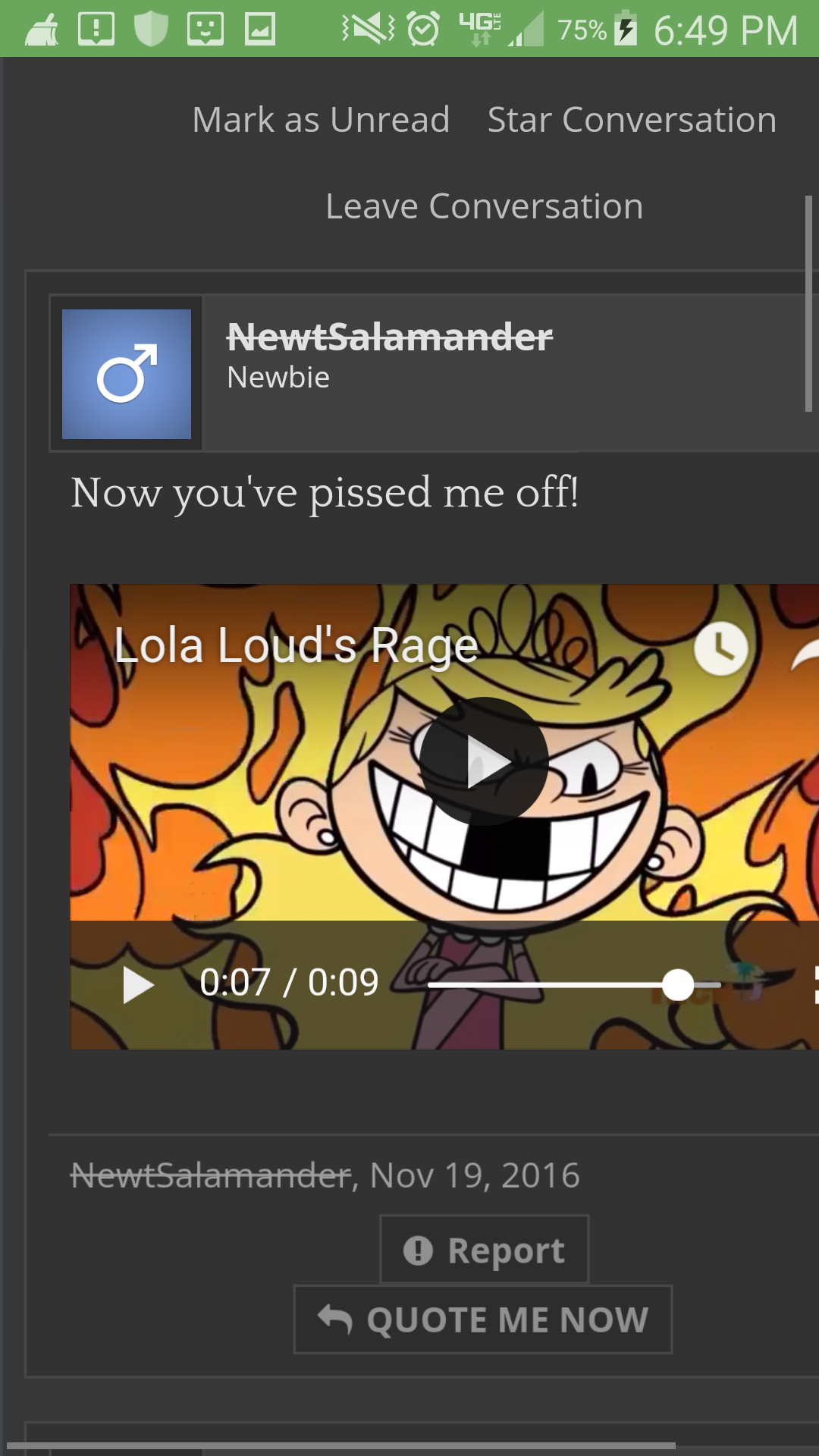Open the struck-through NewtSalamander username header
The image size is (819, 1456).
390,337
